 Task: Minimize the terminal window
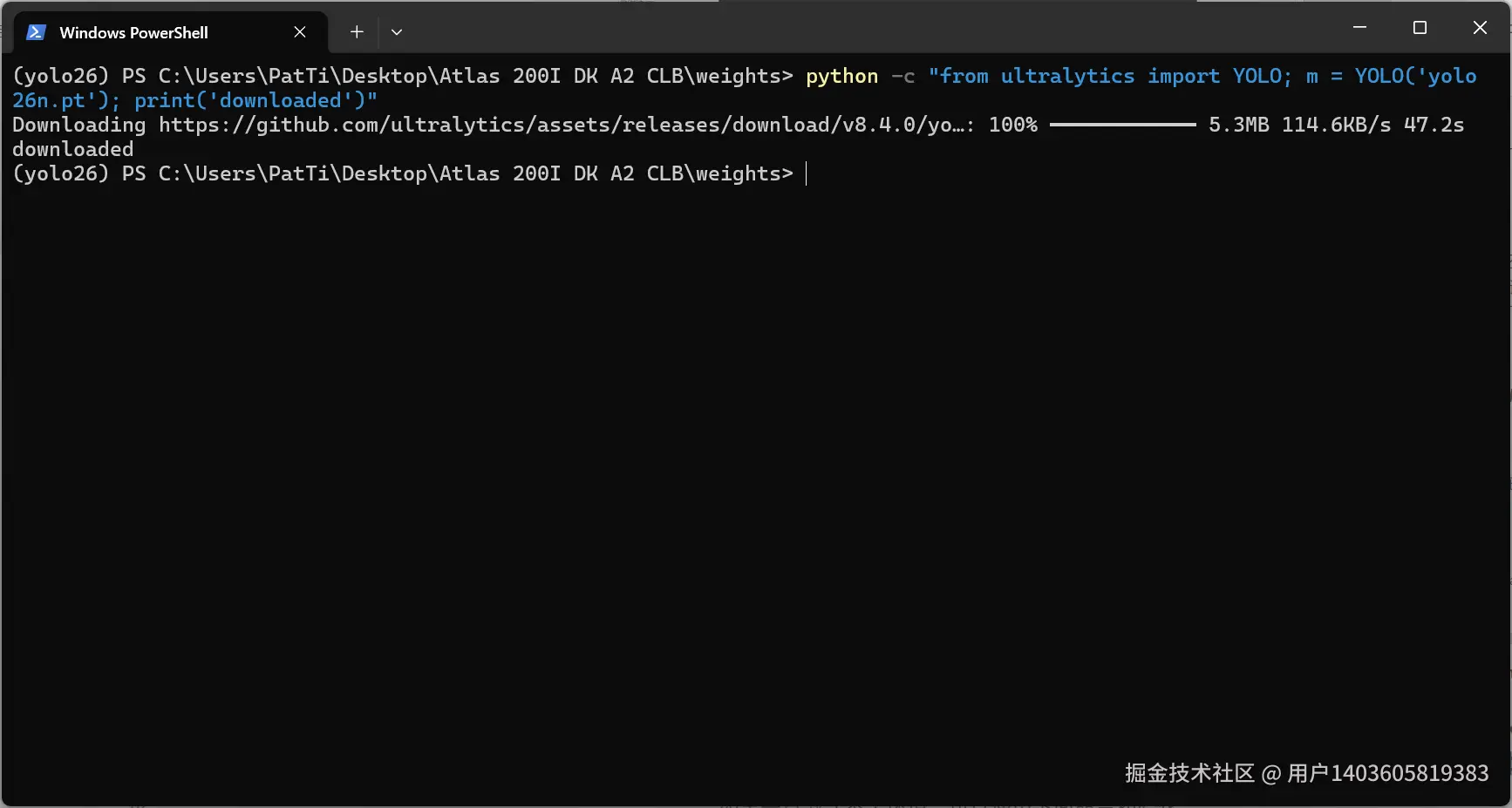pyautogui.click(x=1359, y=28)
